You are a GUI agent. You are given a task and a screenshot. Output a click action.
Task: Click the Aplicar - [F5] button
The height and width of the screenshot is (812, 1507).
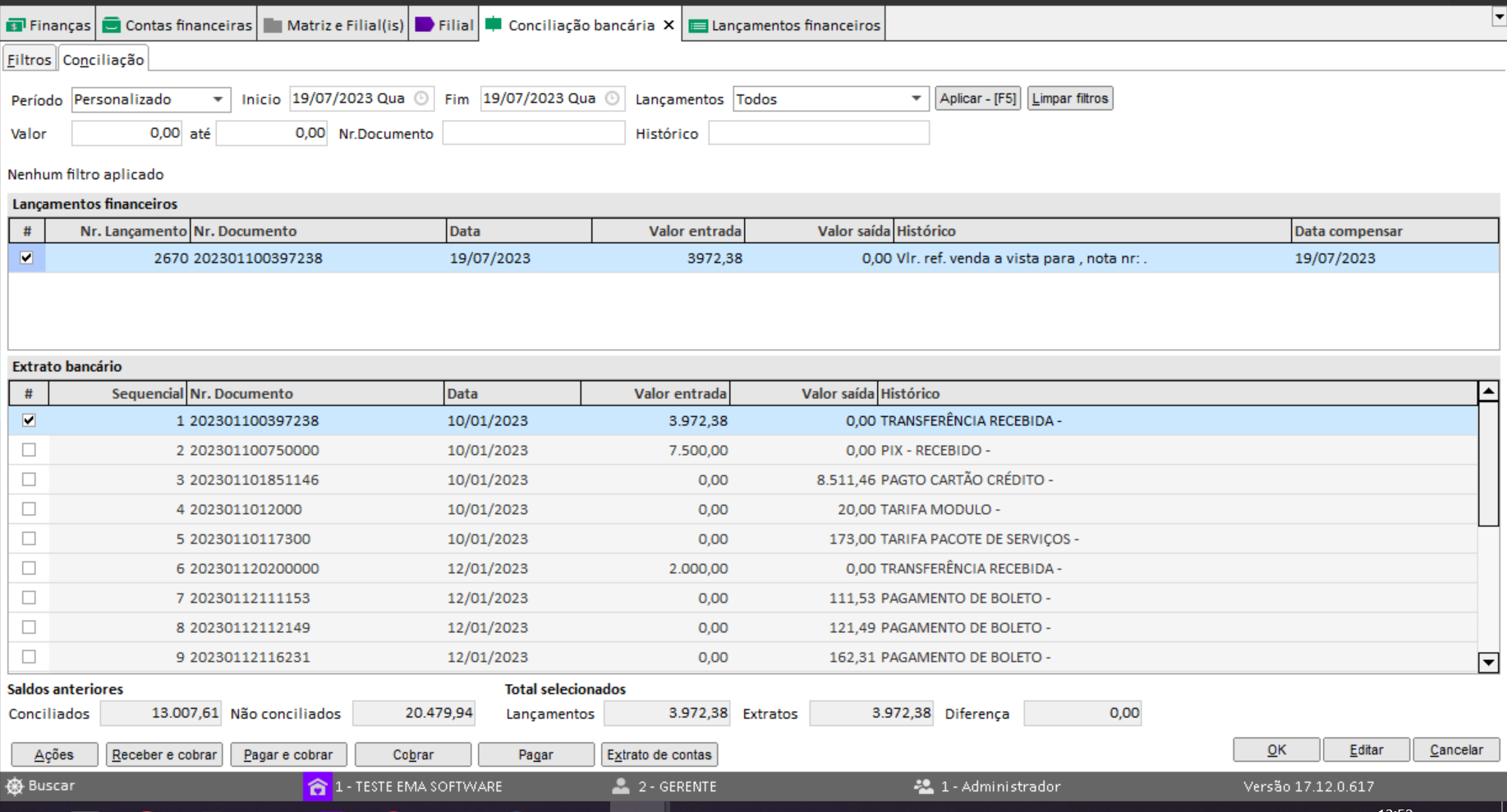977,99
